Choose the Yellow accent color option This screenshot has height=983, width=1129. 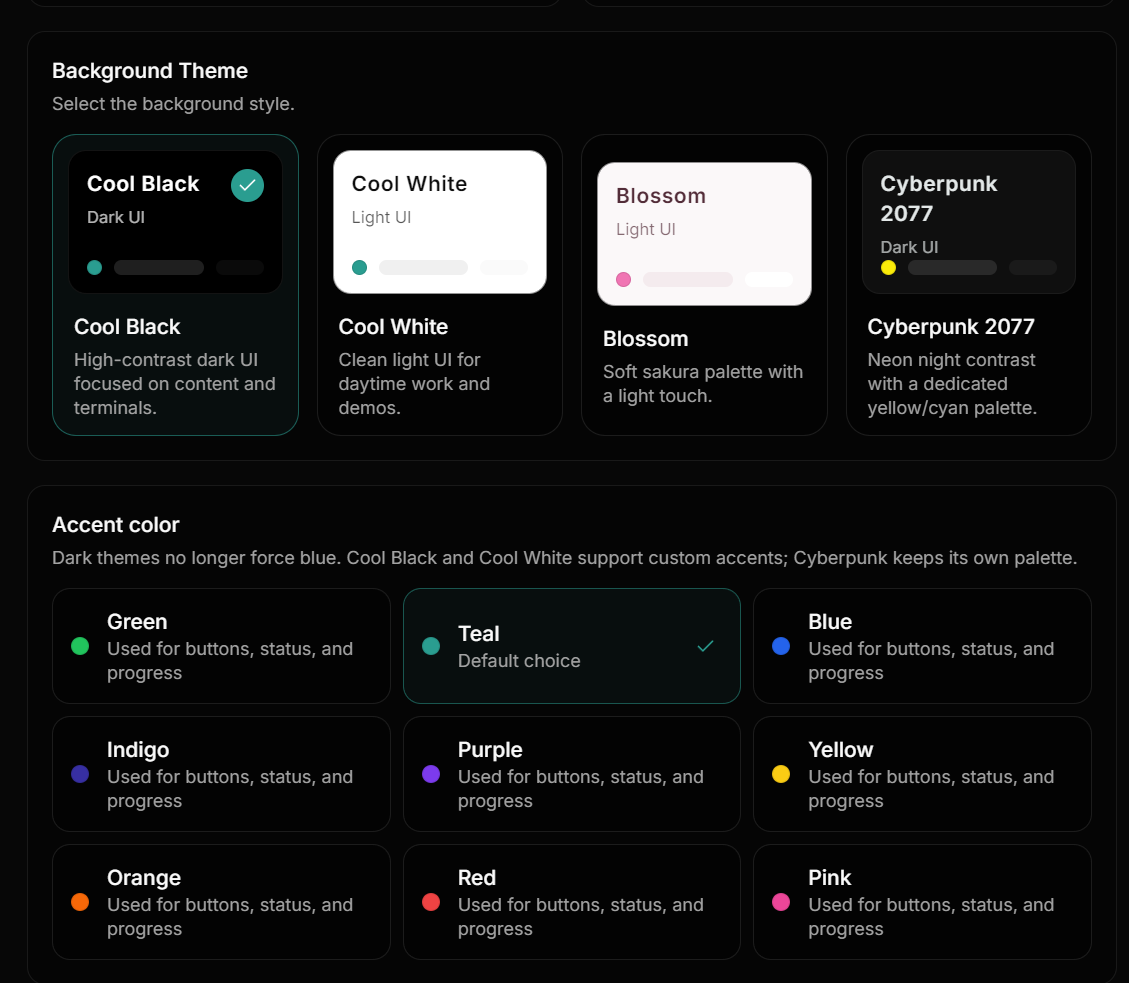922,774
